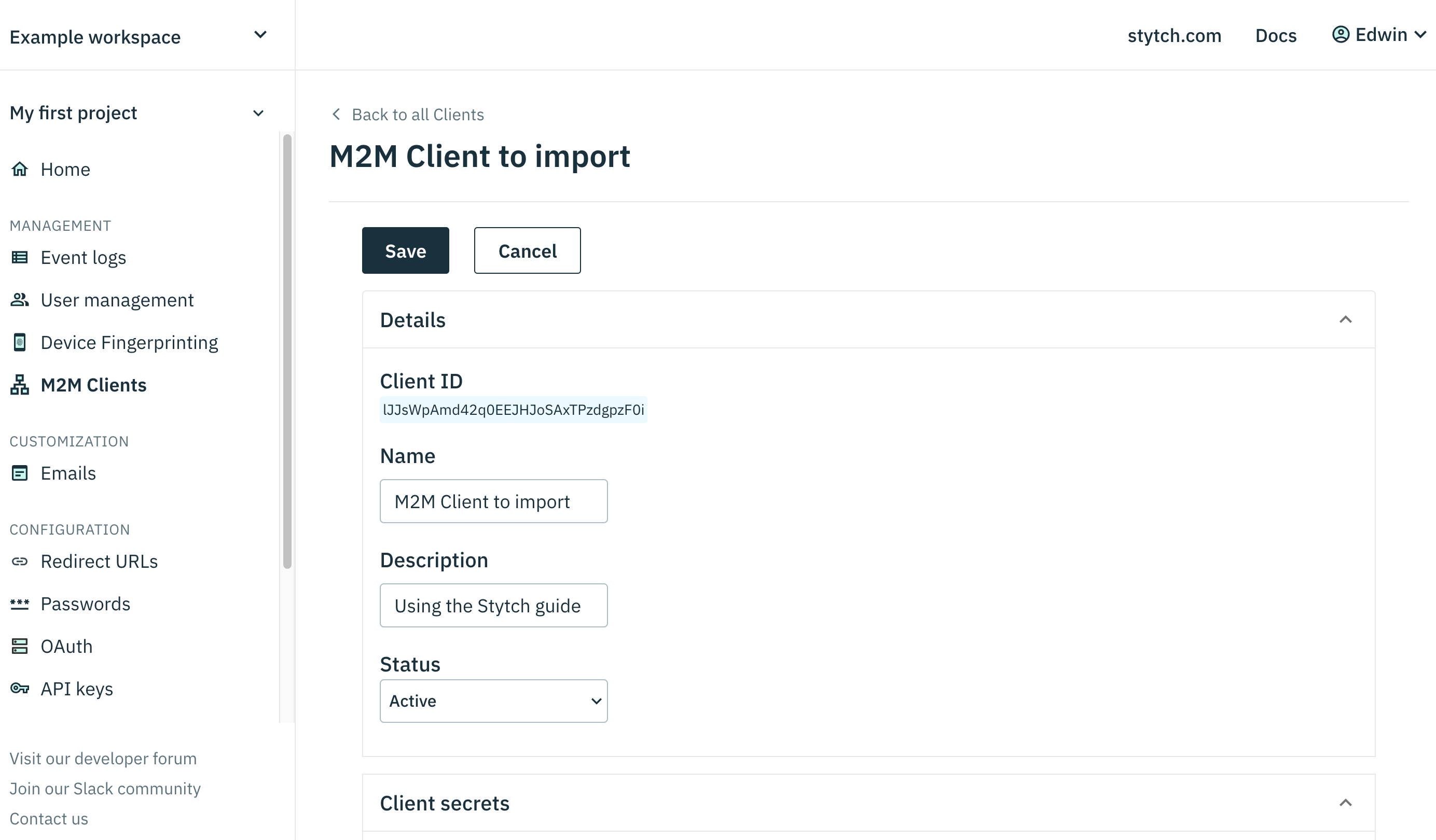Screen dimensions: 1436x840
Task: Open User management page
Action: 117,300
